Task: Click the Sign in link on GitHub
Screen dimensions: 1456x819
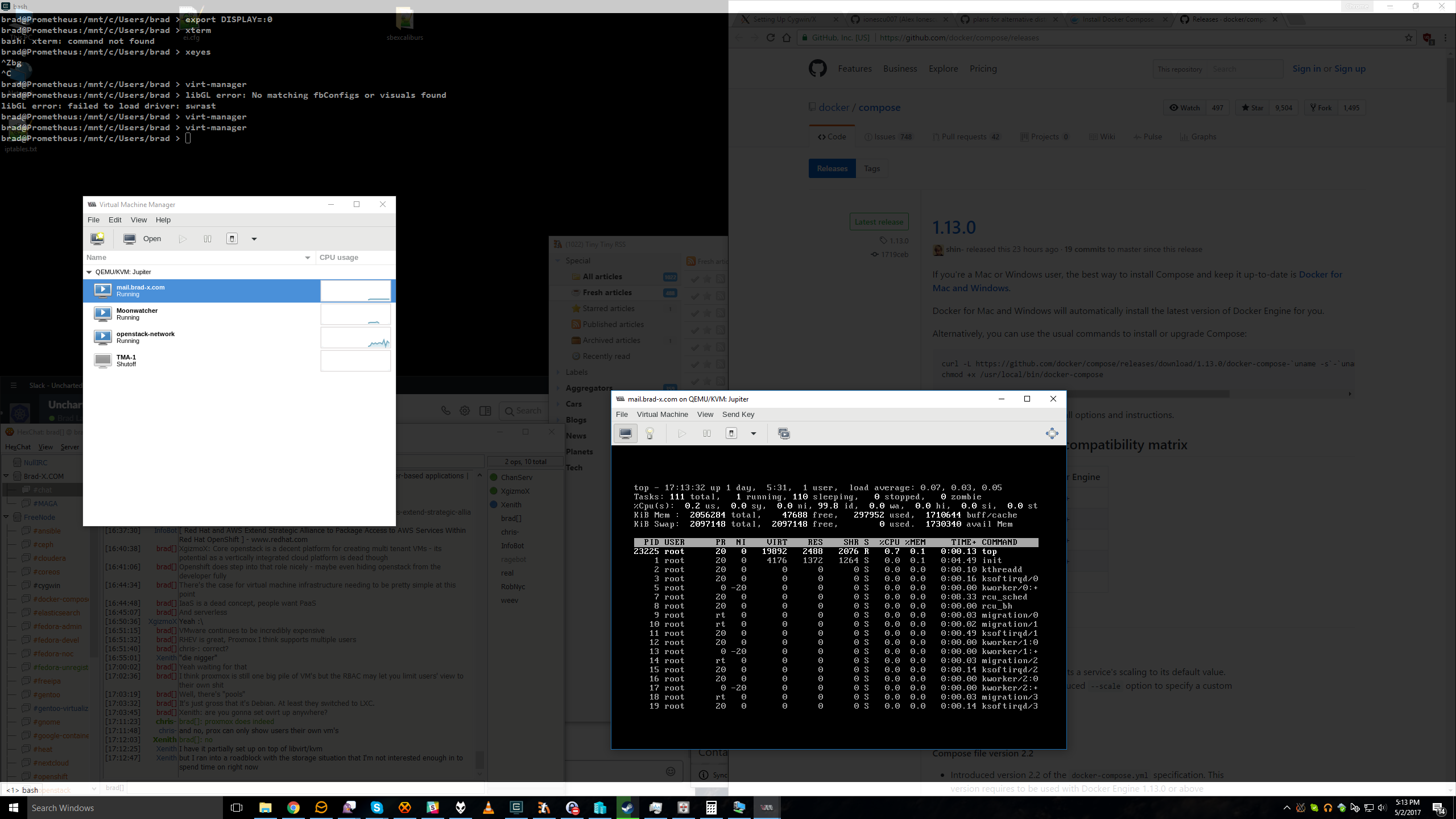Action: [1306, 68]
